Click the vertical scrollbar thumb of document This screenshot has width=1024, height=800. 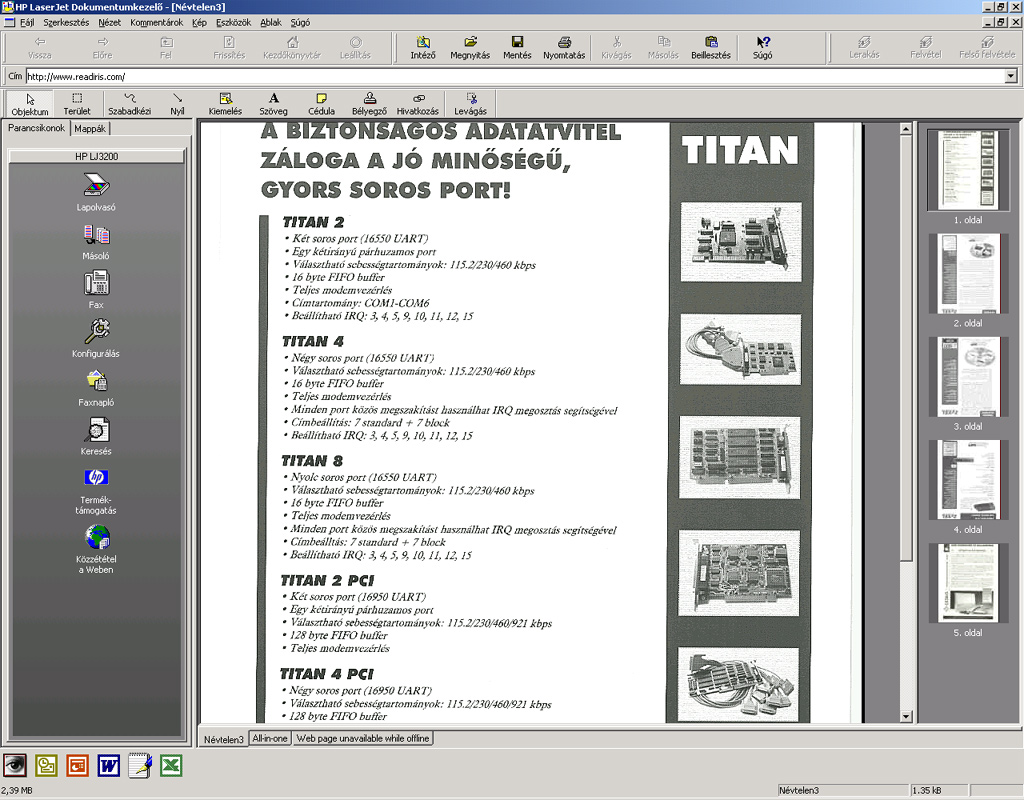coord(906,347)
